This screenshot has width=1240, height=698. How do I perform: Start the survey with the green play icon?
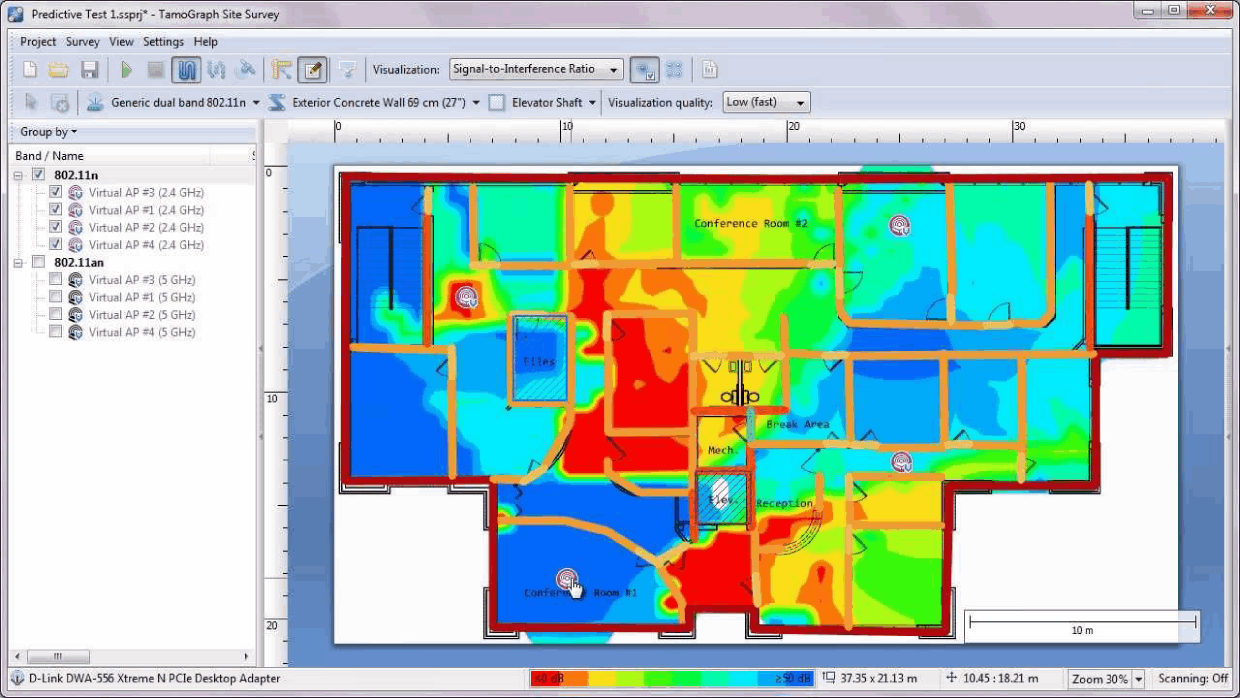click(125, 69)
